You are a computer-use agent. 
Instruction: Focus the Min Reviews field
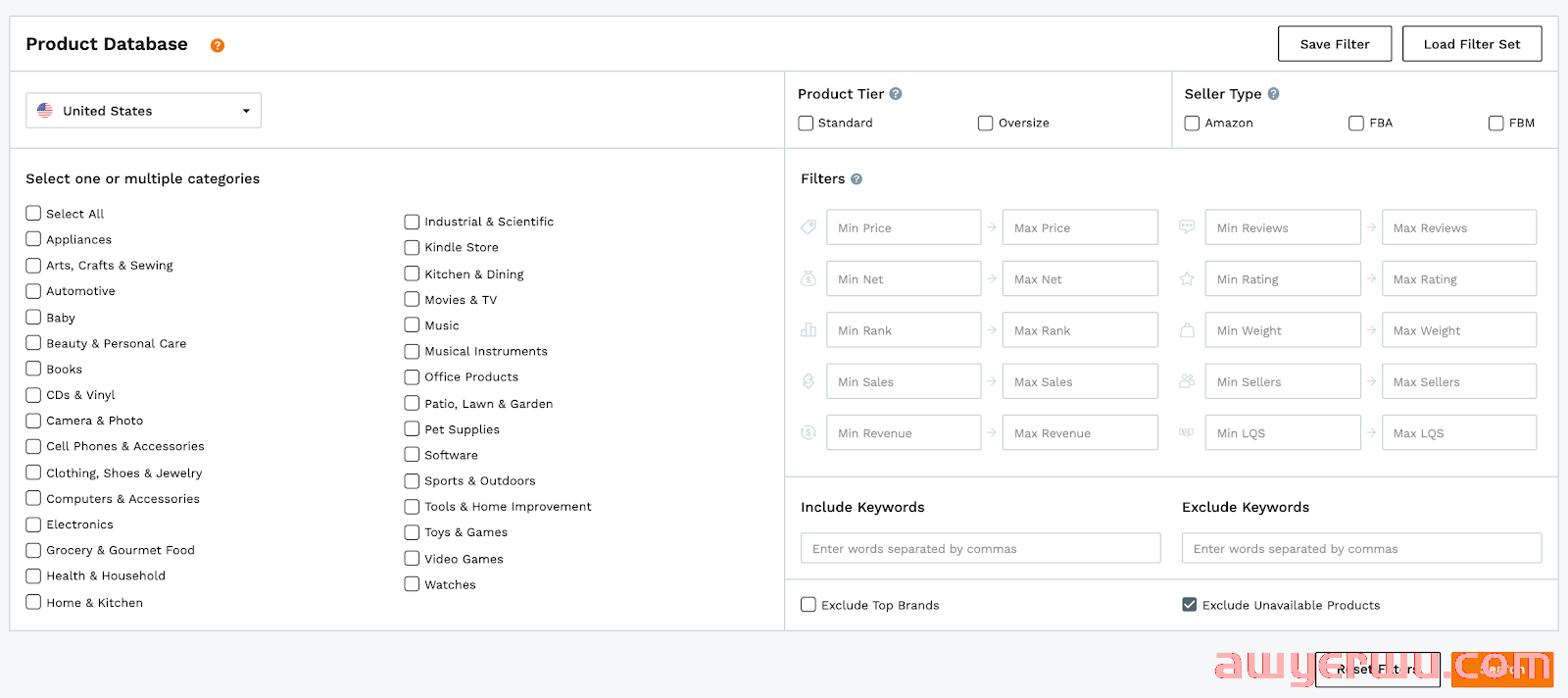point(1283,227)
